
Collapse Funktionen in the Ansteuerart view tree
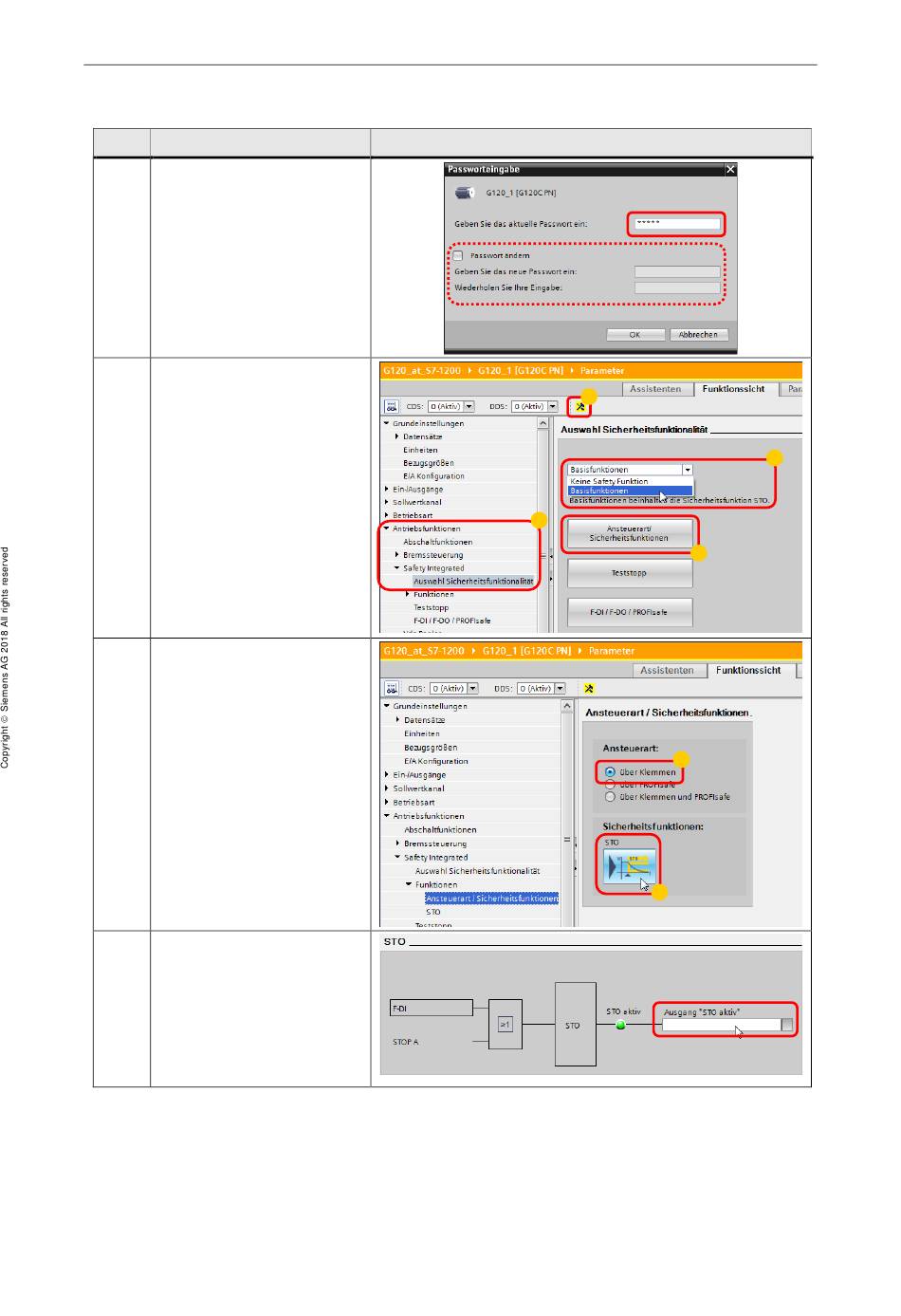[x=409, y=884]
